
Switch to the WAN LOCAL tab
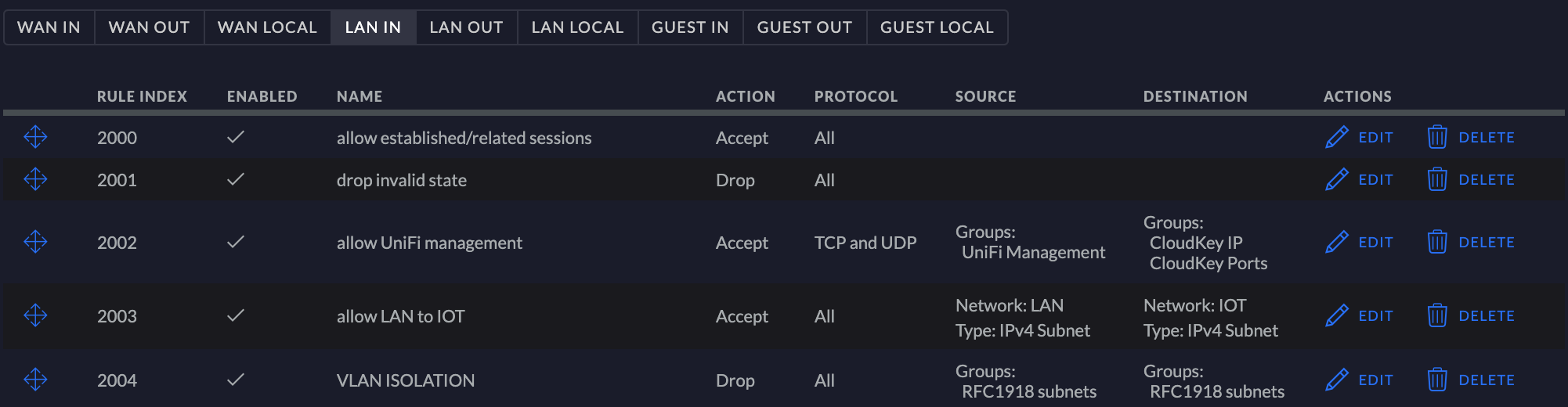pos(267,27)
